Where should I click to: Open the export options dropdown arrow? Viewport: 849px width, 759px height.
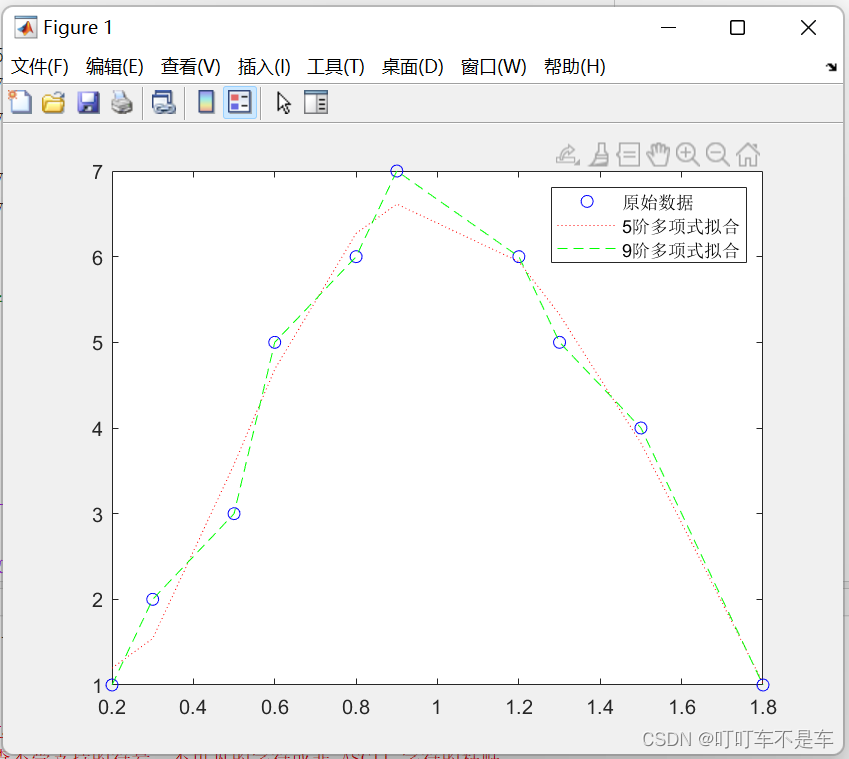click(x=578, y=161)
